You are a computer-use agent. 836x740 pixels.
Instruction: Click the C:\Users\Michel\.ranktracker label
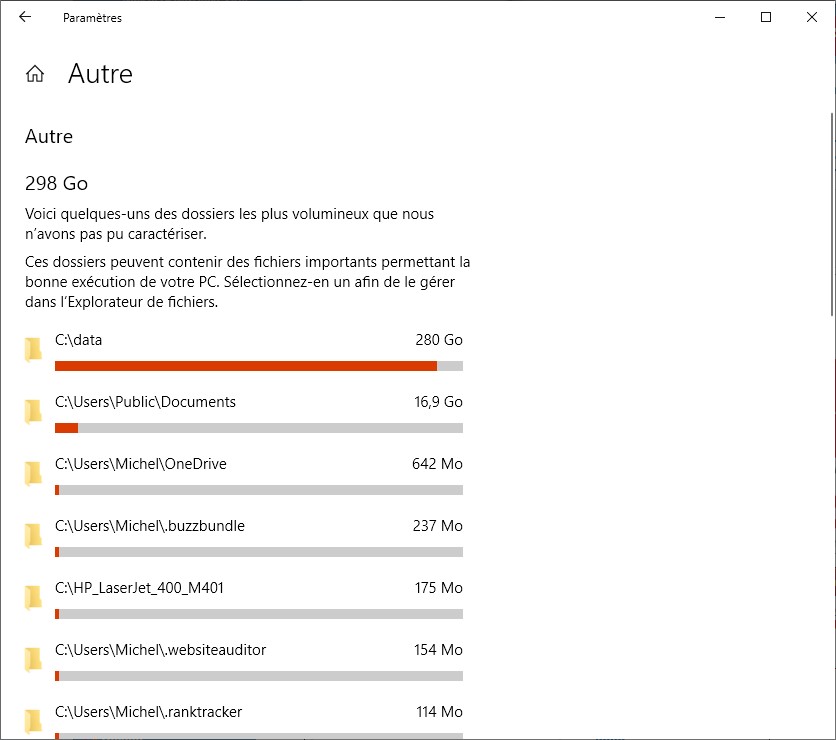148,712
